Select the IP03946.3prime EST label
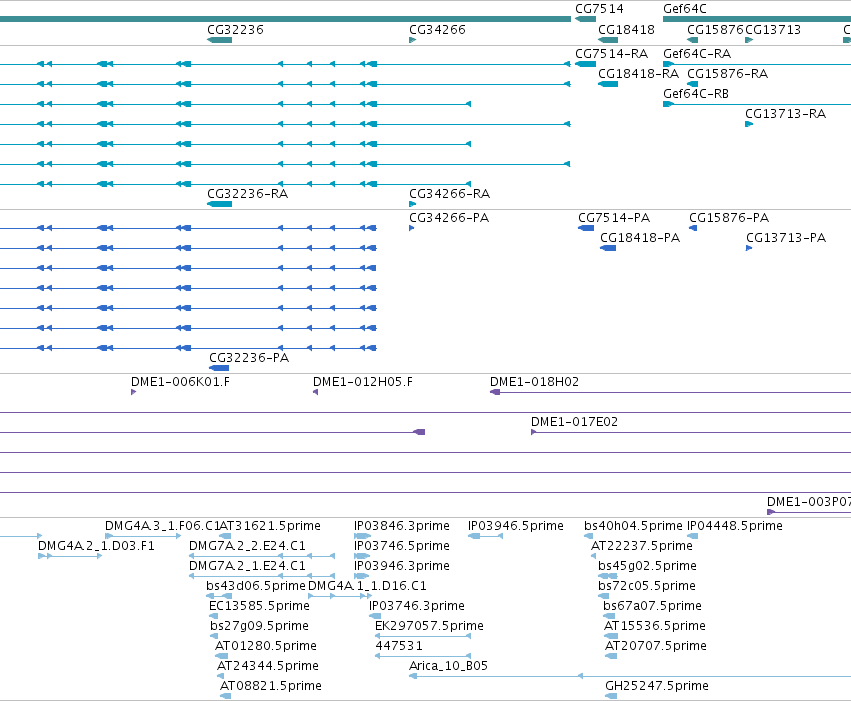The image size is (851, 701). click(x=402, y=566)
